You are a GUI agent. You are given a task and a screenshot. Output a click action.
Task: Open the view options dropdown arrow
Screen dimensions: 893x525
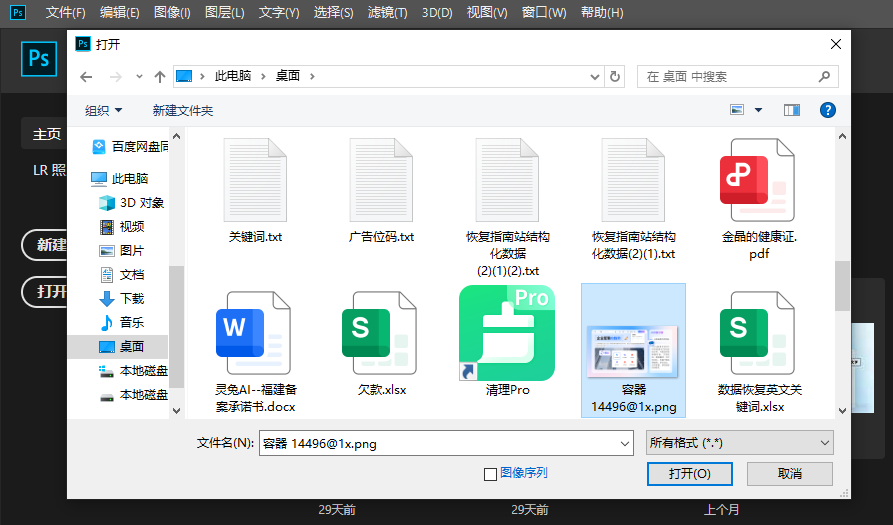758,110
